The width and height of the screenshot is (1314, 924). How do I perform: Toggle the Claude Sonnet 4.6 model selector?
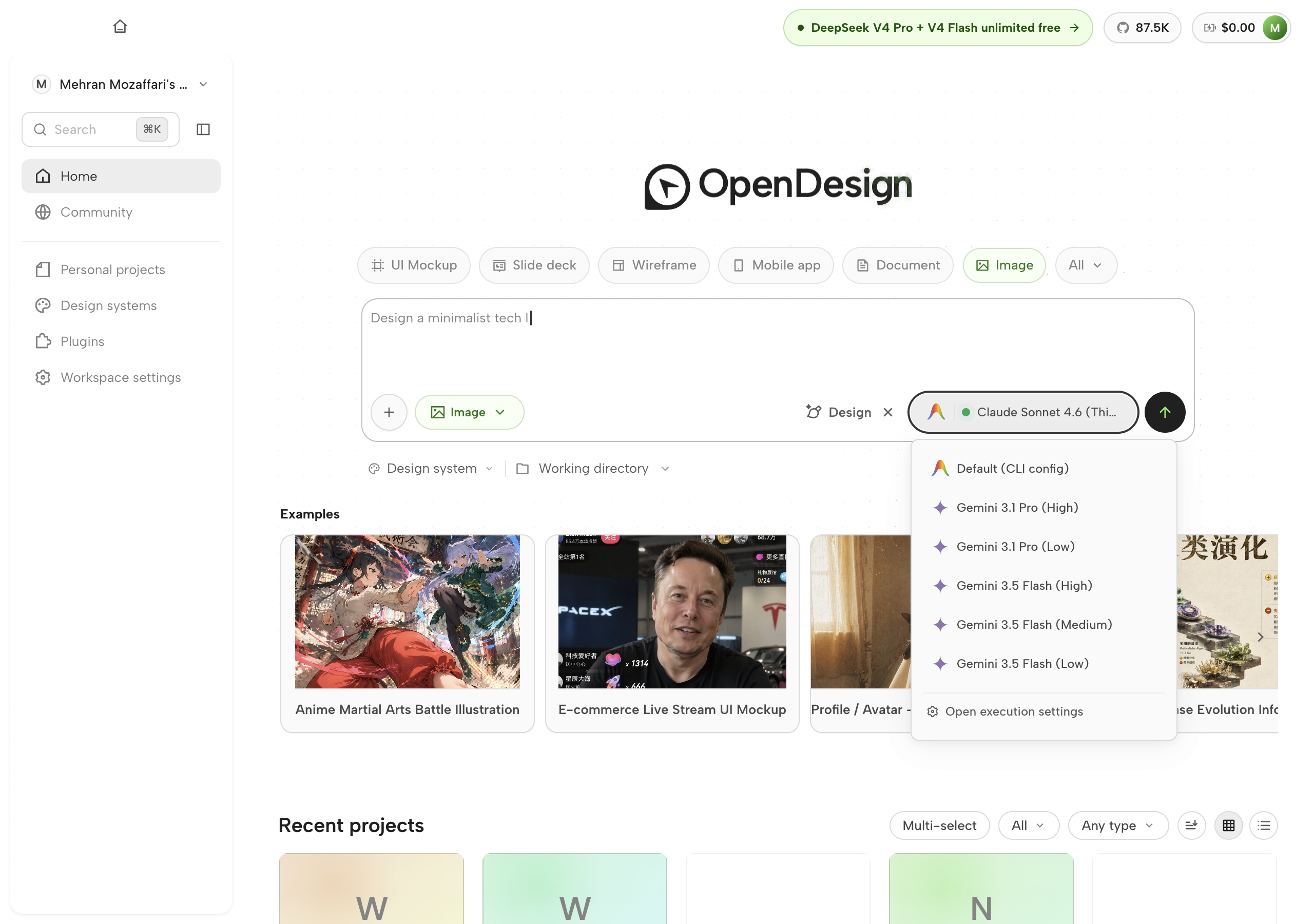(1022, 412)
